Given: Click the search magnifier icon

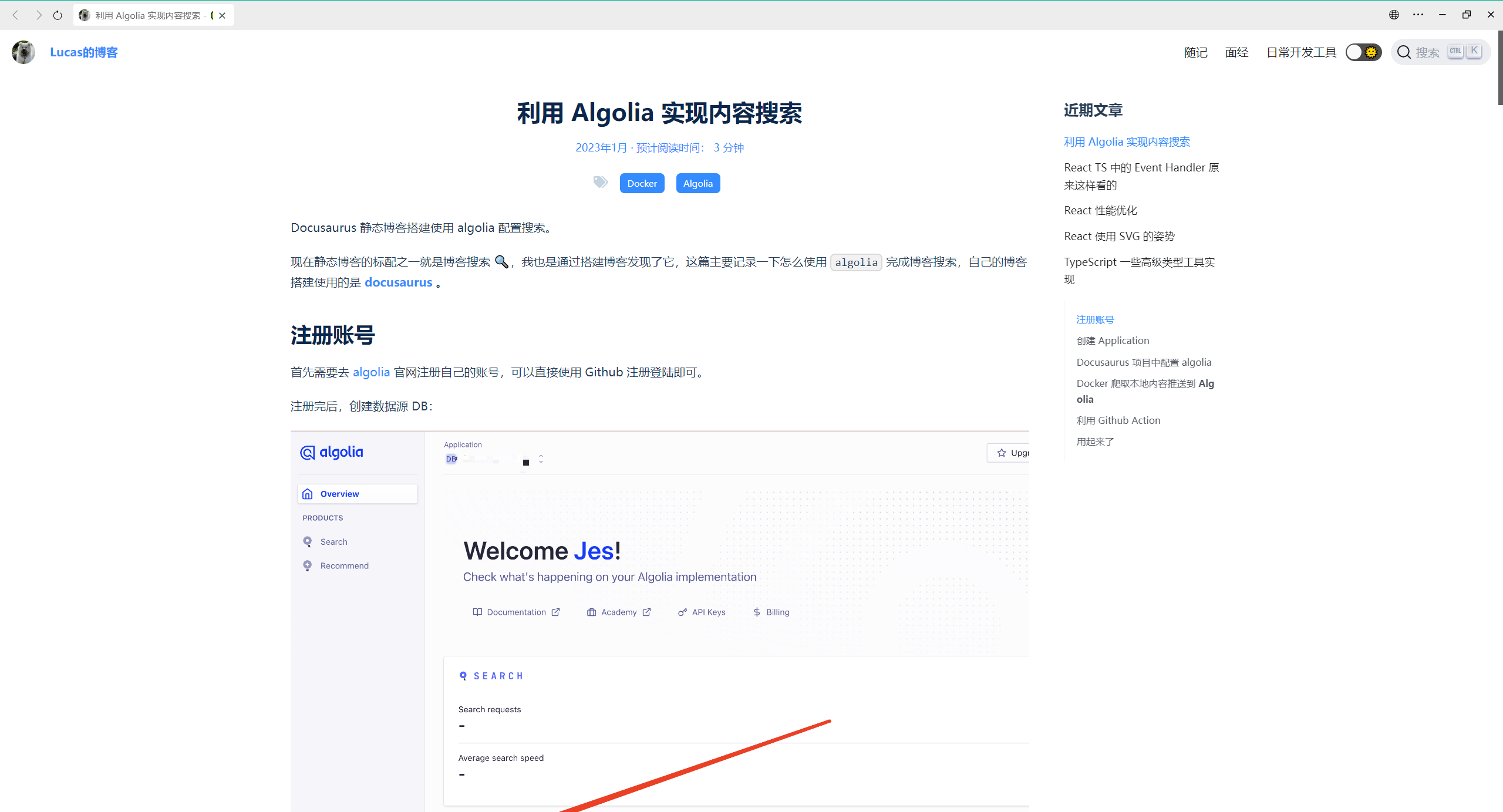Looking at the screenshot, I should click(x=1404, y=52).
